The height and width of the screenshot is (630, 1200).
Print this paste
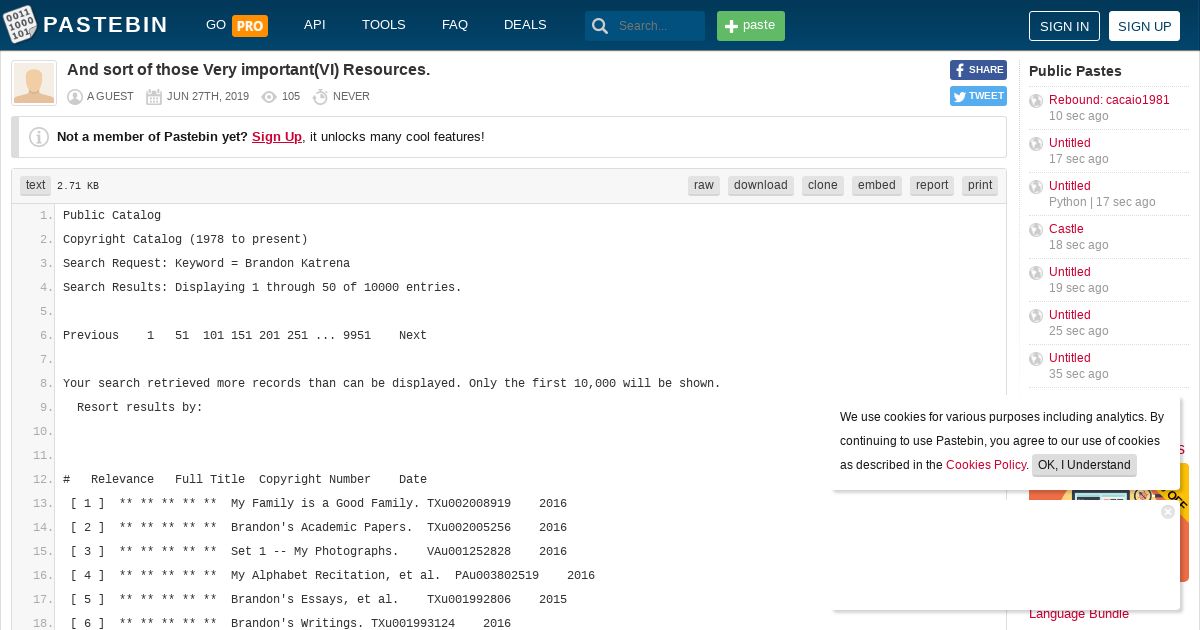(980, 186)
